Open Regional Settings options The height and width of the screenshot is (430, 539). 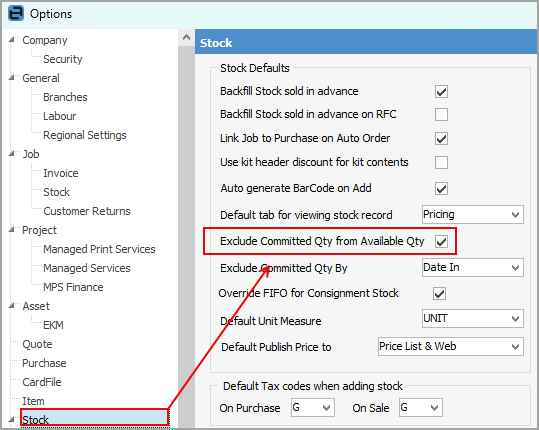[x=85, y=135]
